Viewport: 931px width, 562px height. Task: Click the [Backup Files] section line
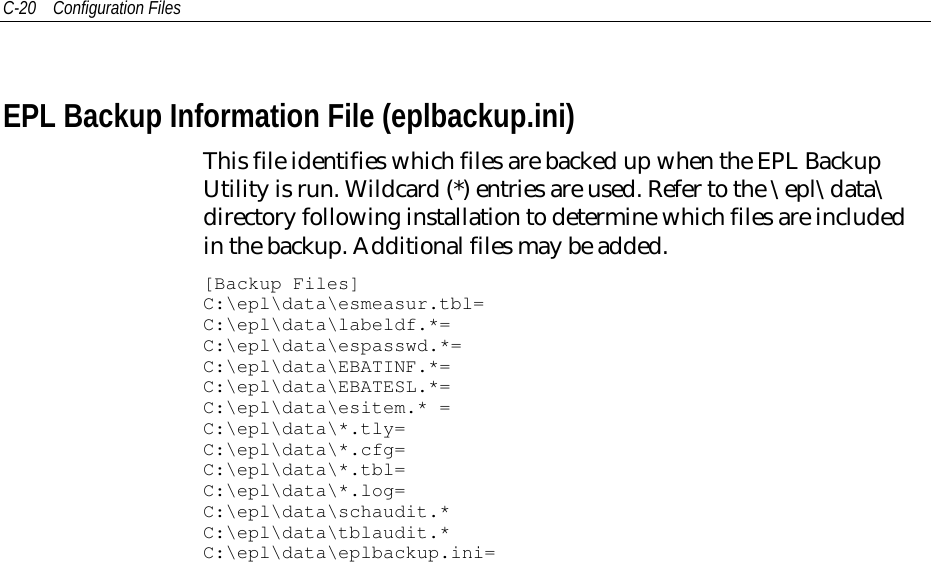pos(281,284)
